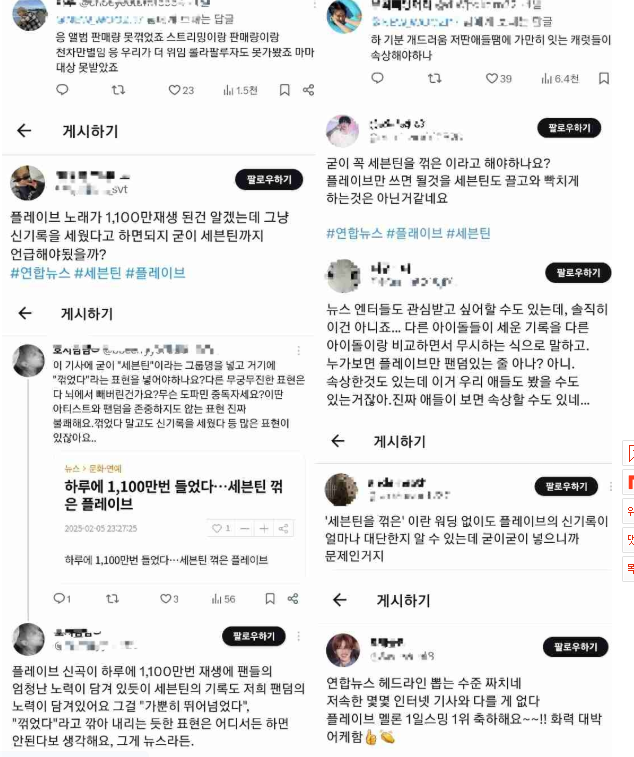This screenshot has width=634, height=757.
Task: View profile picture of 연합뉴스 헤드라인 poster
Action: point(343,650)
